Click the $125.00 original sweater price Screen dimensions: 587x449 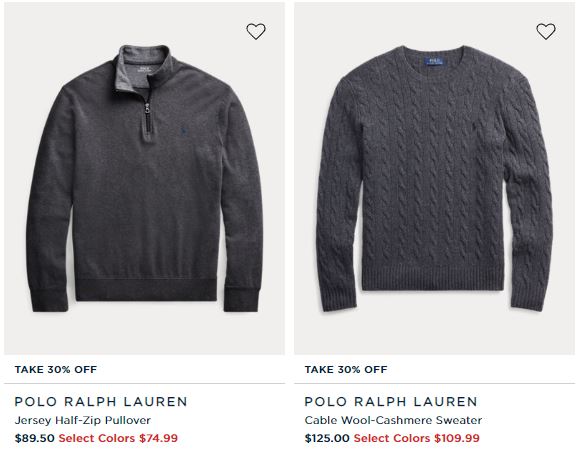(327, 438)
